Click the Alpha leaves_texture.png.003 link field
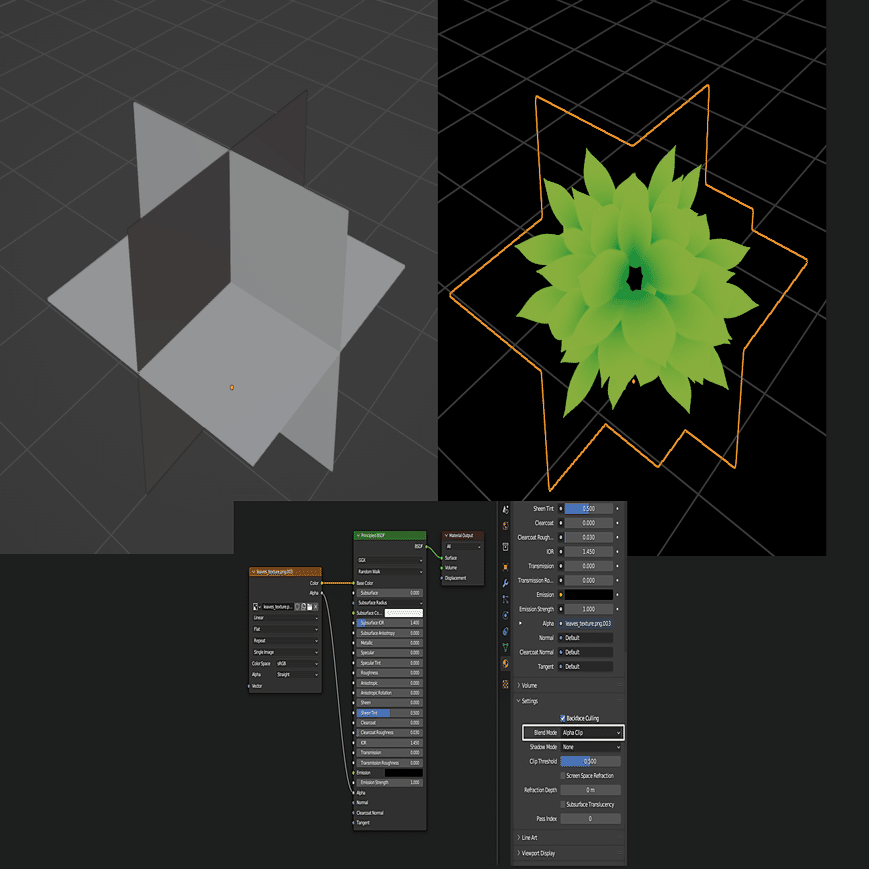 point(585,623)
